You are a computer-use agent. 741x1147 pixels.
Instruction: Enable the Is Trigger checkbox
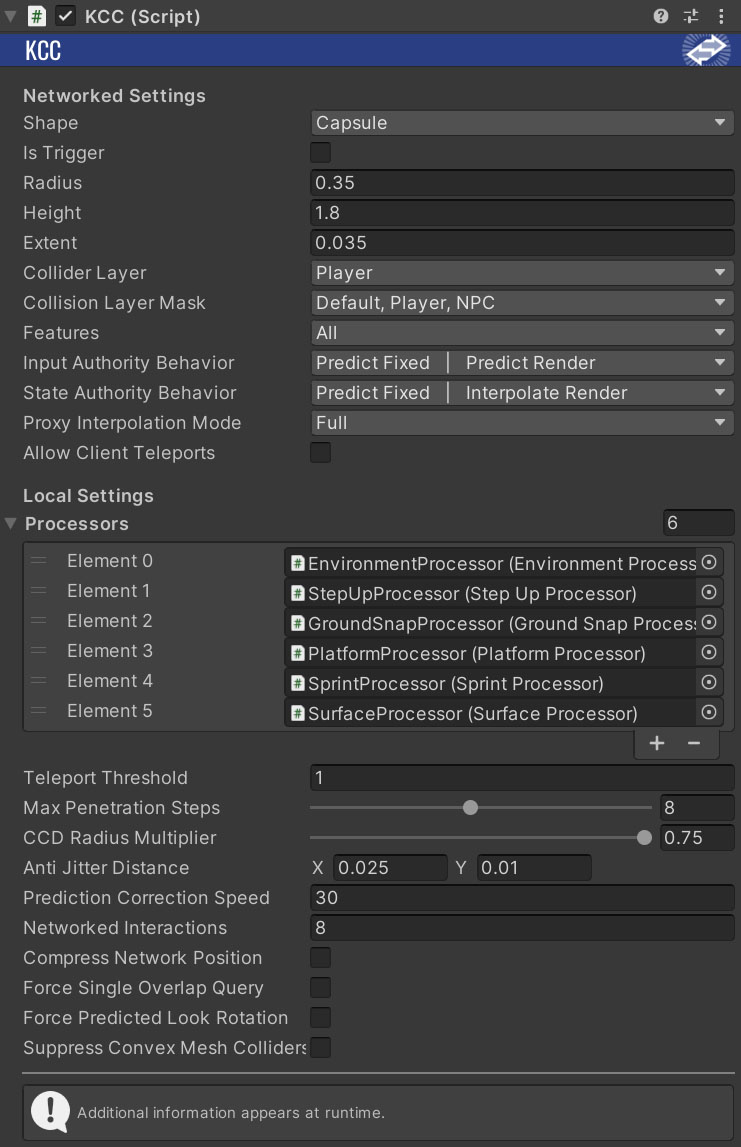(320, 153)
